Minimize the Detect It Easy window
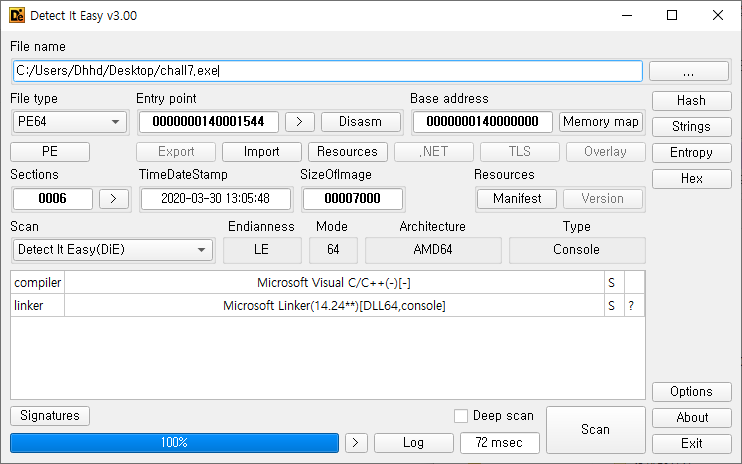 pos(627,16)
